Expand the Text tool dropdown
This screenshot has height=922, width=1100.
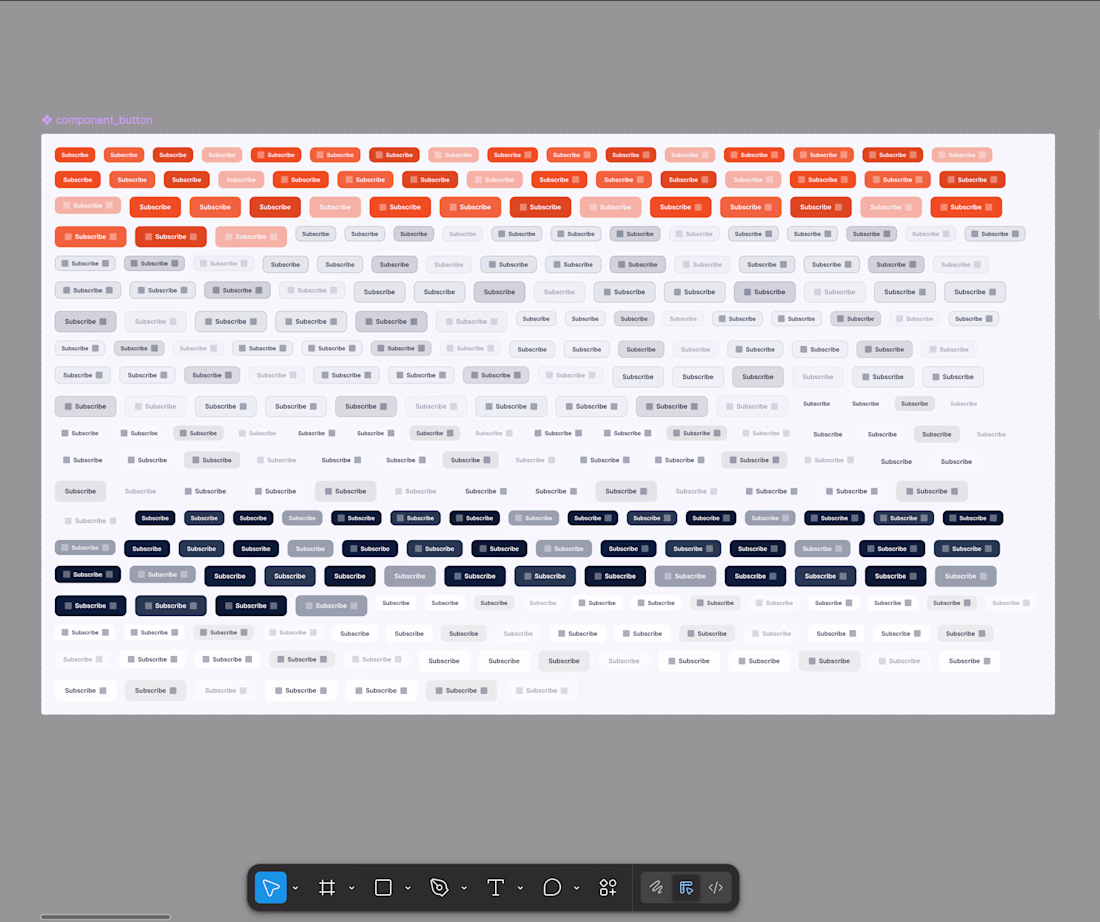pos(520,888)
